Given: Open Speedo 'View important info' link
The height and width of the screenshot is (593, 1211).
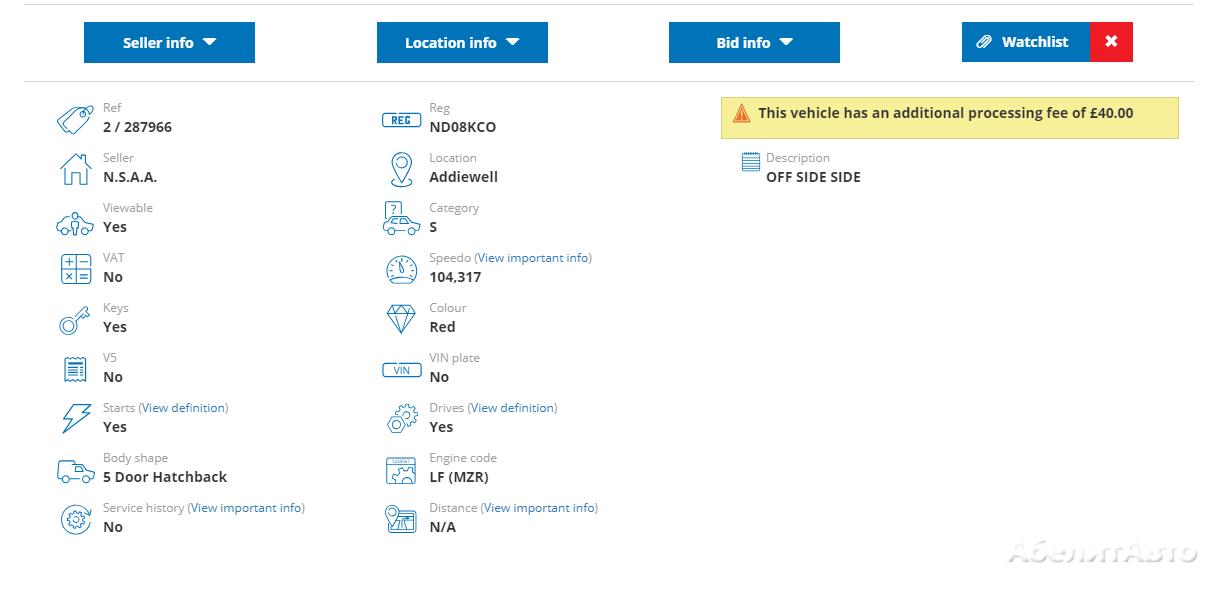Looking at the screenshot, I should [534, 258].
